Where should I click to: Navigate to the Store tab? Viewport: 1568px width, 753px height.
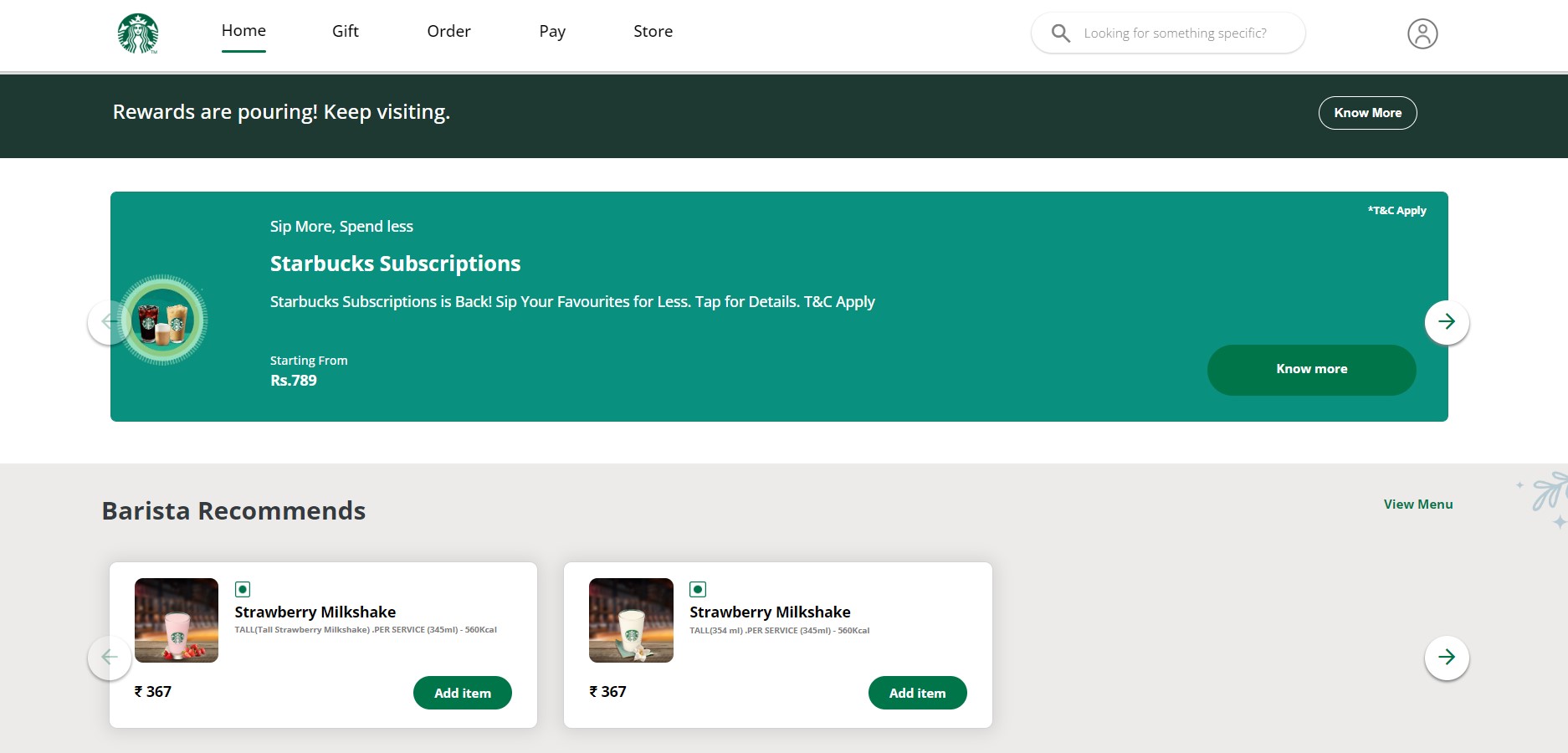[x=653, y=32]
